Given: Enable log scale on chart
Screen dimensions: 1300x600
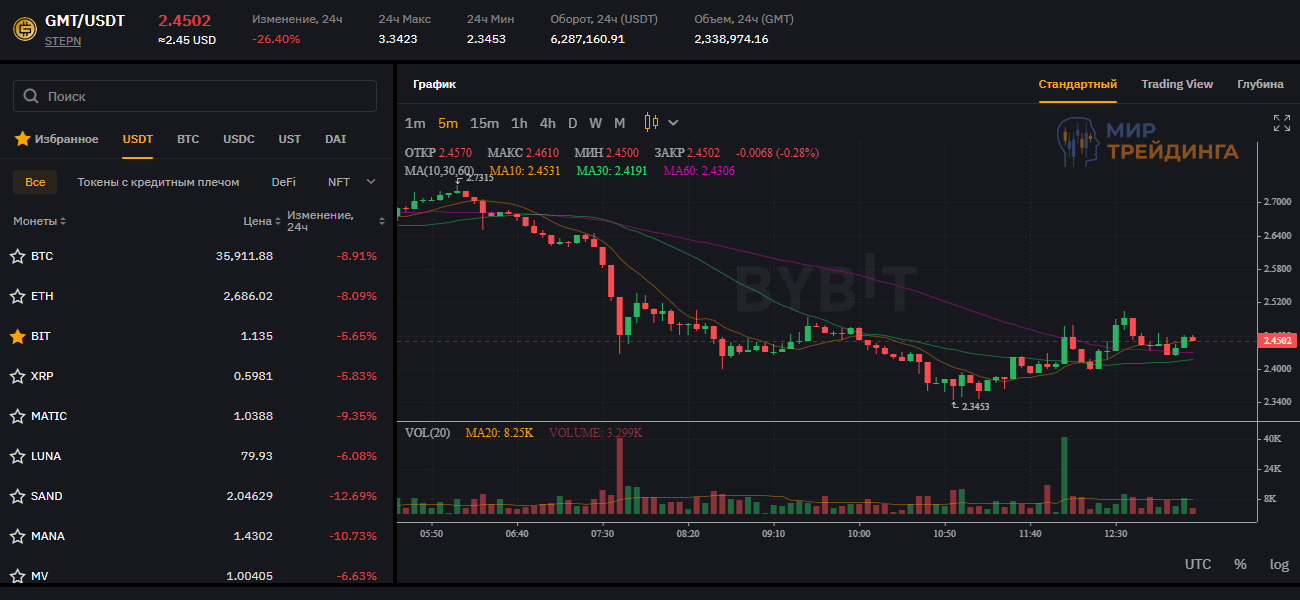Looking at the screenshot, I should (1279, 564).
